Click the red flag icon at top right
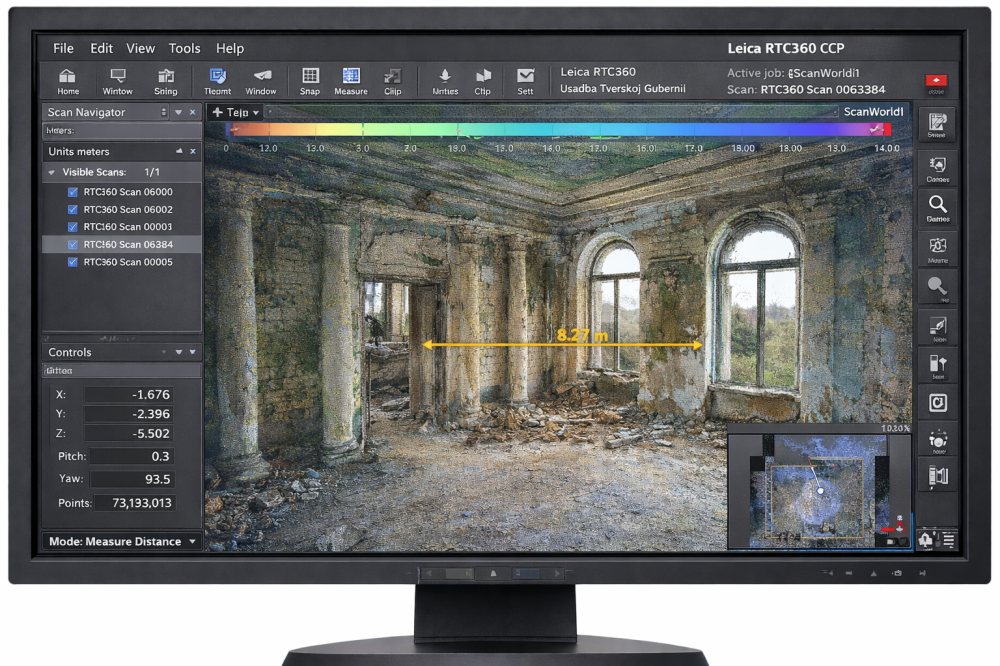The image size is (1000, 666). pos(937,83)
